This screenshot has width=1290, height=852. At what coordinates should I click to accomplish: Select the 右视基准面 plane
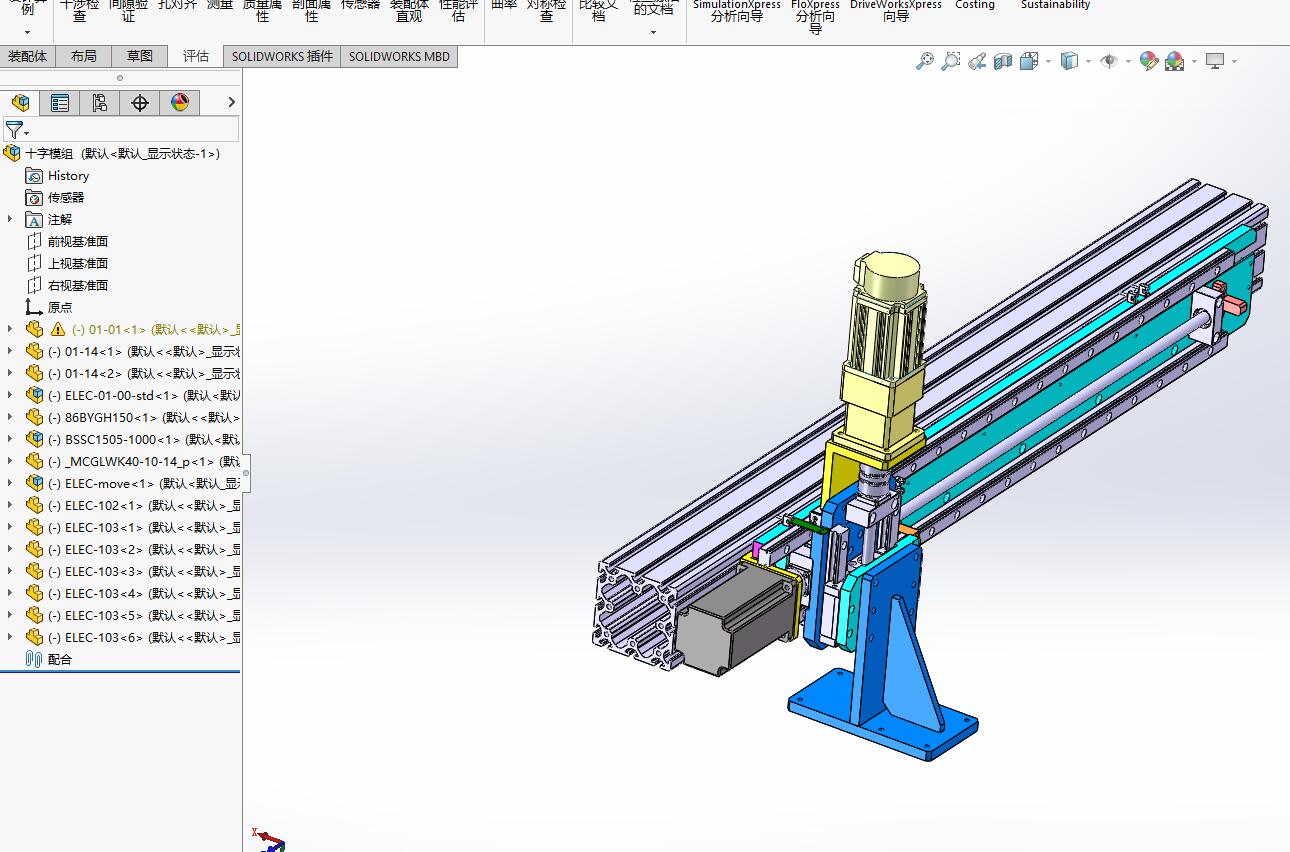pyautogui.click(x=78, y=285)
